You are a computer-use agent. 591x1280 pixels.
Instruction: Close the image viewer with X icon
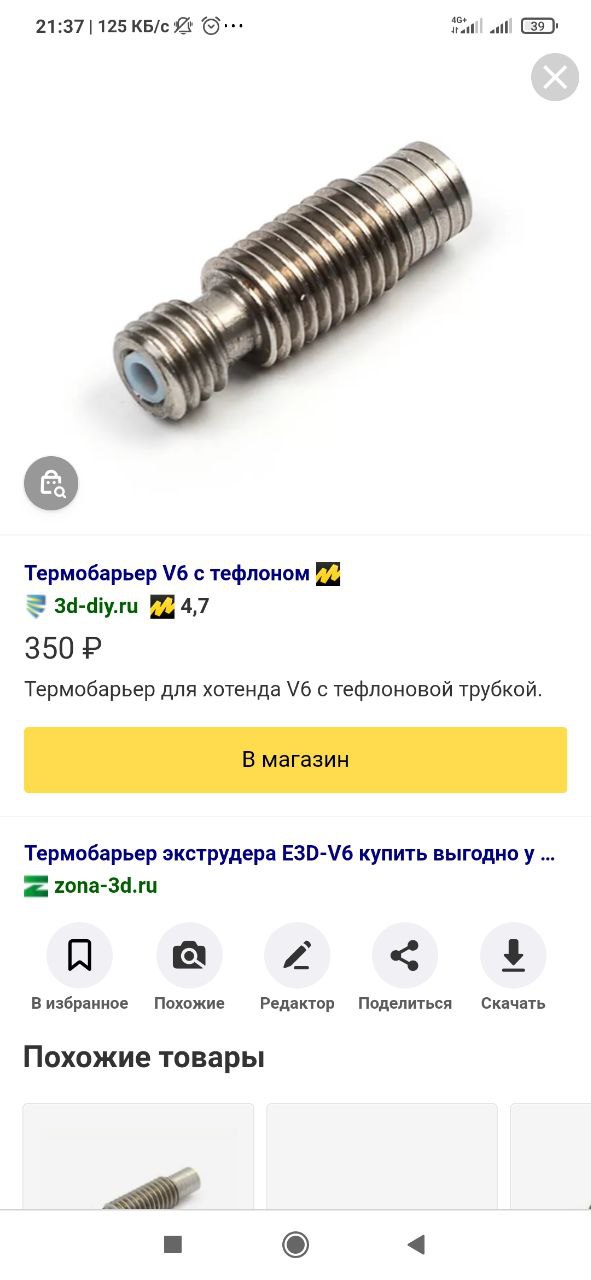pyautogui.click(x=555, y=77)
